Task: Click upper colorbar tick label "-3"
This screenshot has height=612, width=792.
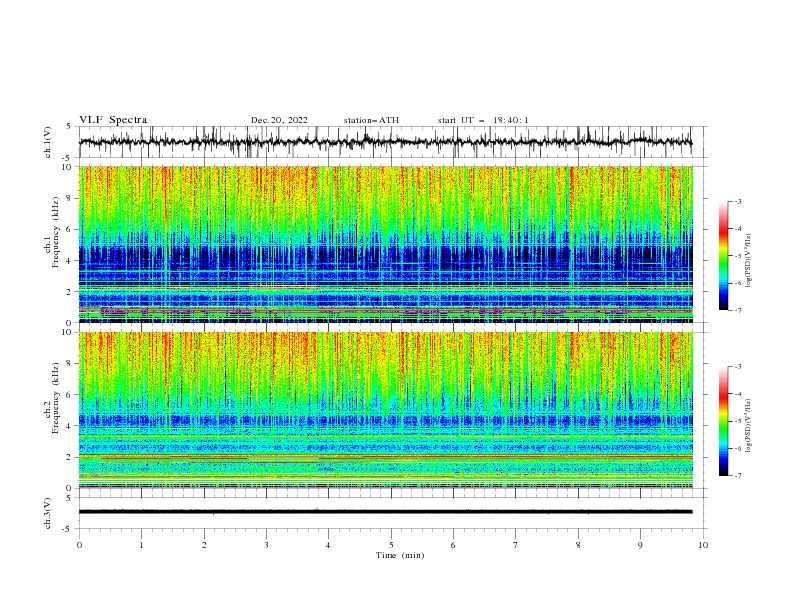Action: 737,201
